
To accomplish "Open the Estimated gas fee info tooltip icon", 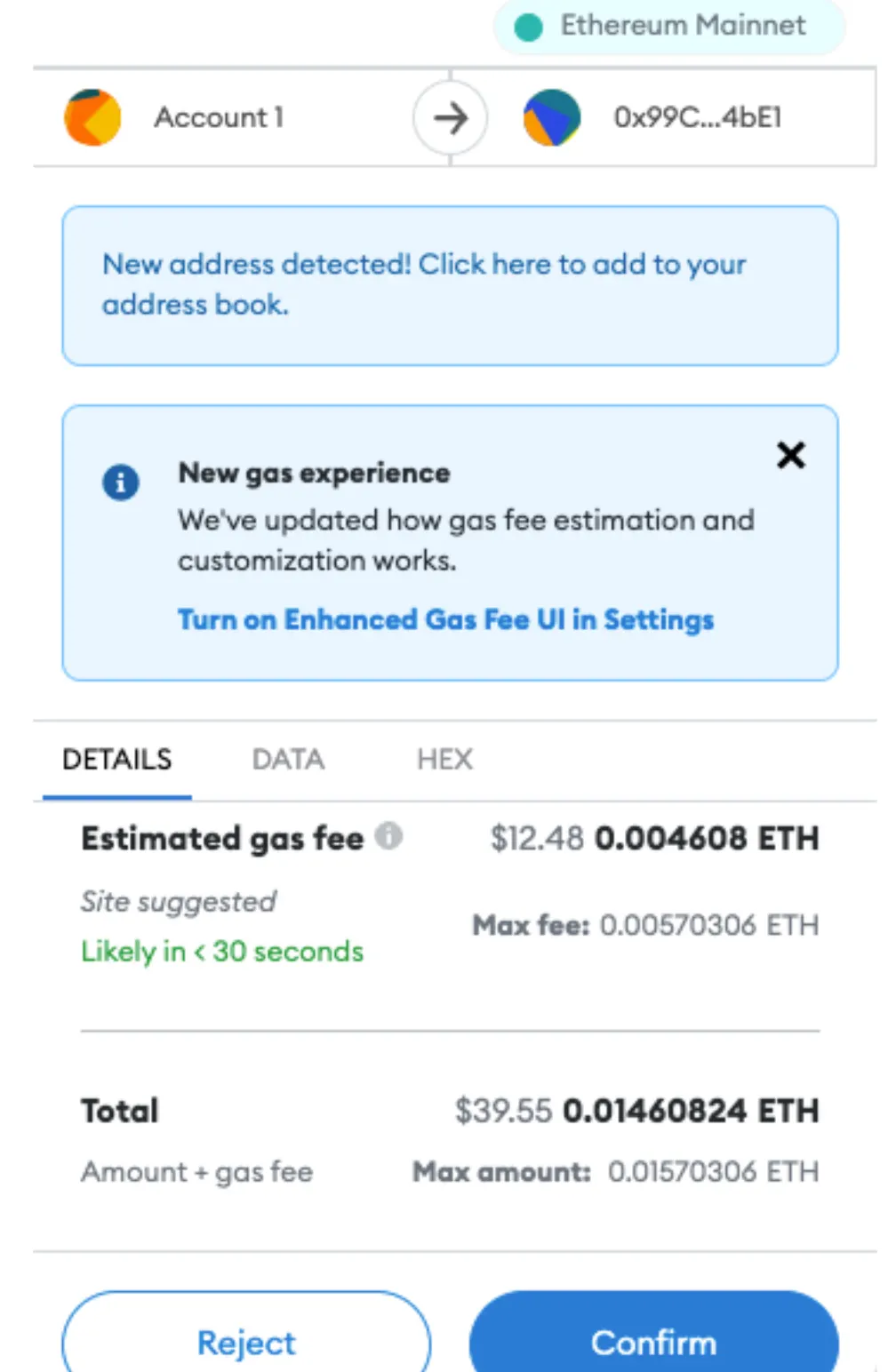I will [x=388, y=836].
